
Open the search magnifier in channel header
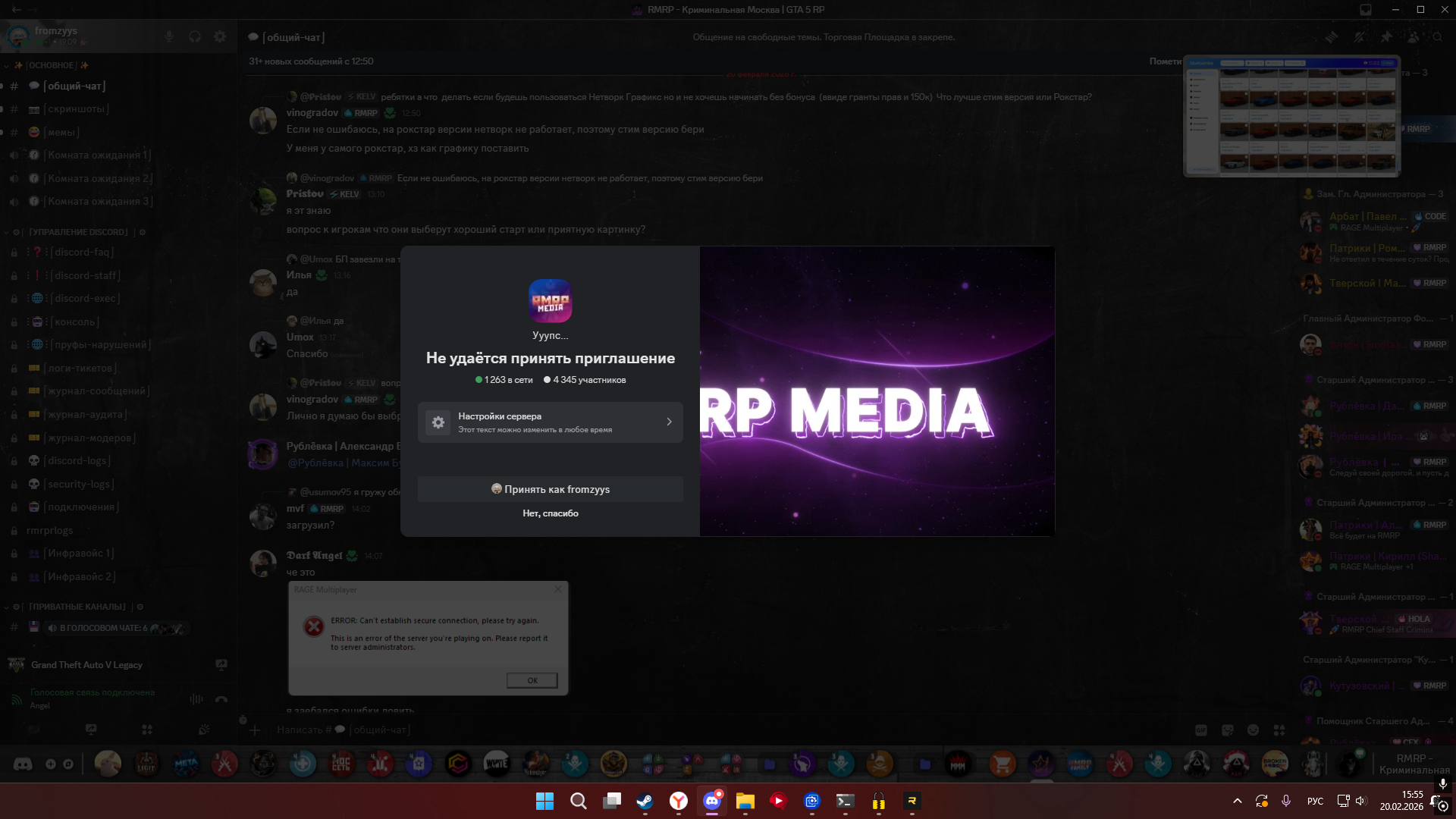(x=1437, y=36)
